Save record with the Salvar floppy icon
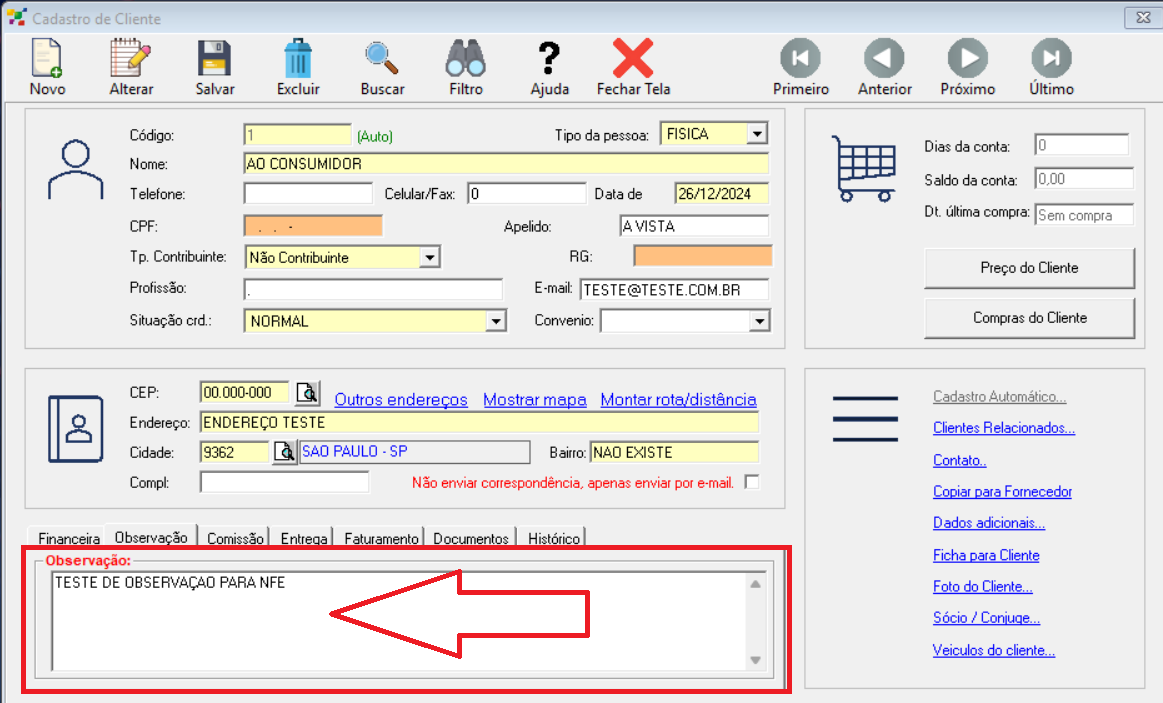This screenshot has width=1163, height=703. click(215, 59)
